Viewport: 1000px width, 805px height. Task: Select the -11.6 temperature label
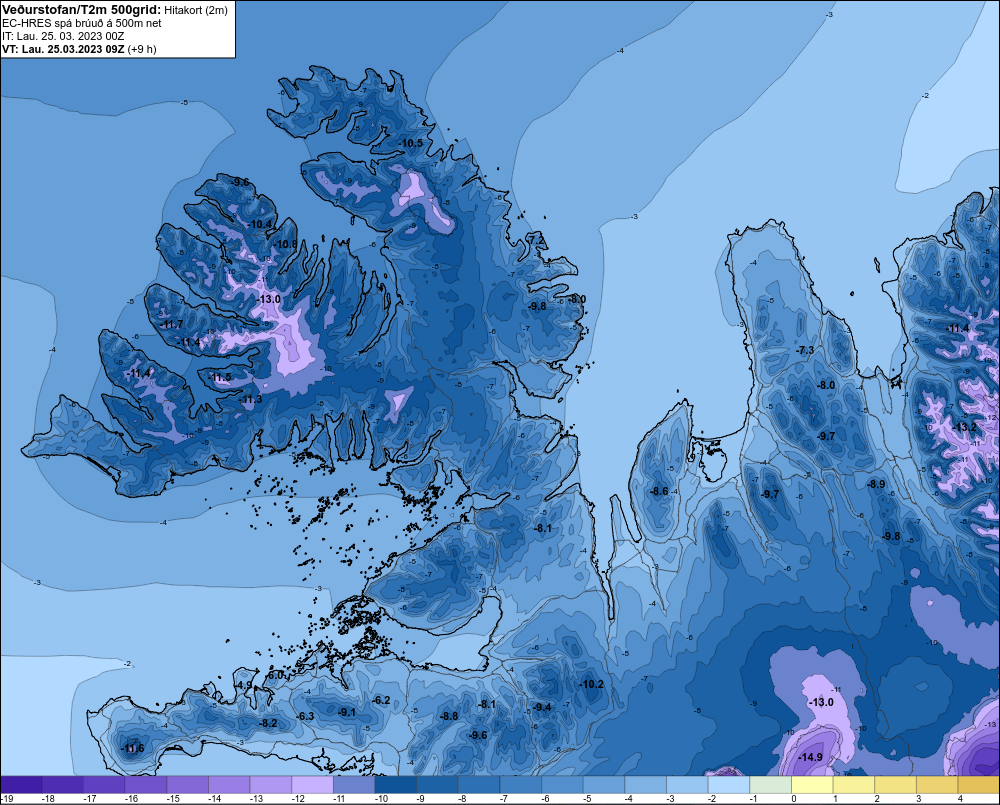point(133,748)
